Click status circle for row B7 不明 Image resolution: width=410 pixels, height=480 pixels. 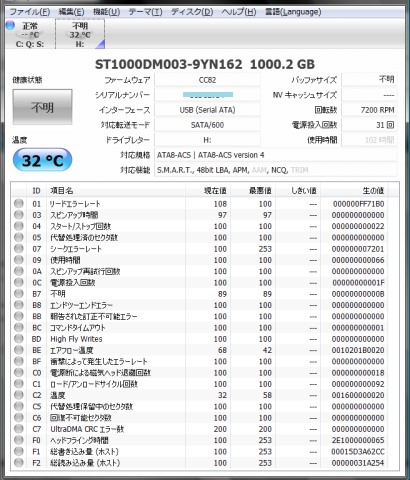point(19,294)
